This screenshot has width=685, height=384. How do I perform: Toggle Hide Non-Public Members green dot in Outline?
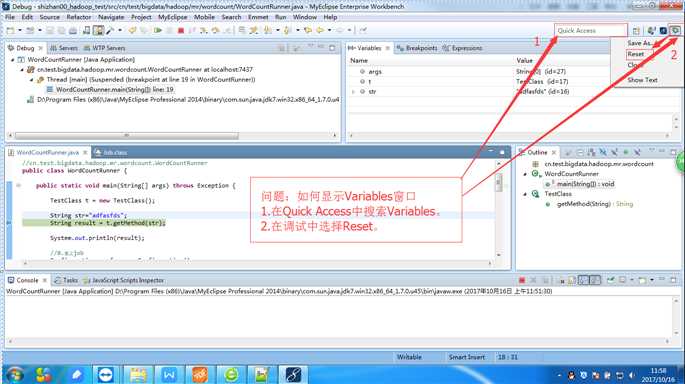pos(626,152)
